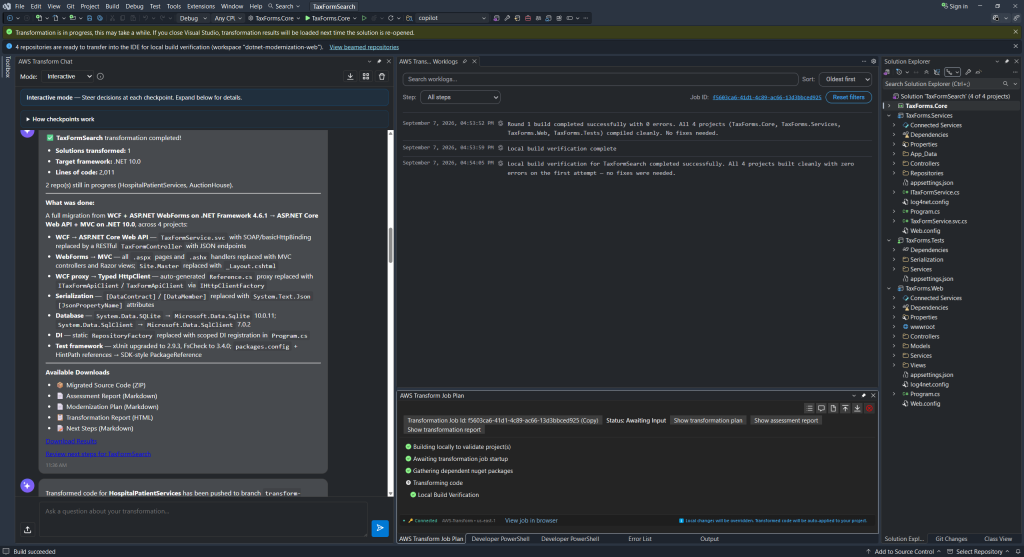Click the Search Solution Explorer field
Viewport: 1024px width, 557px height.
pyautogui.click(x=942, y=84)
